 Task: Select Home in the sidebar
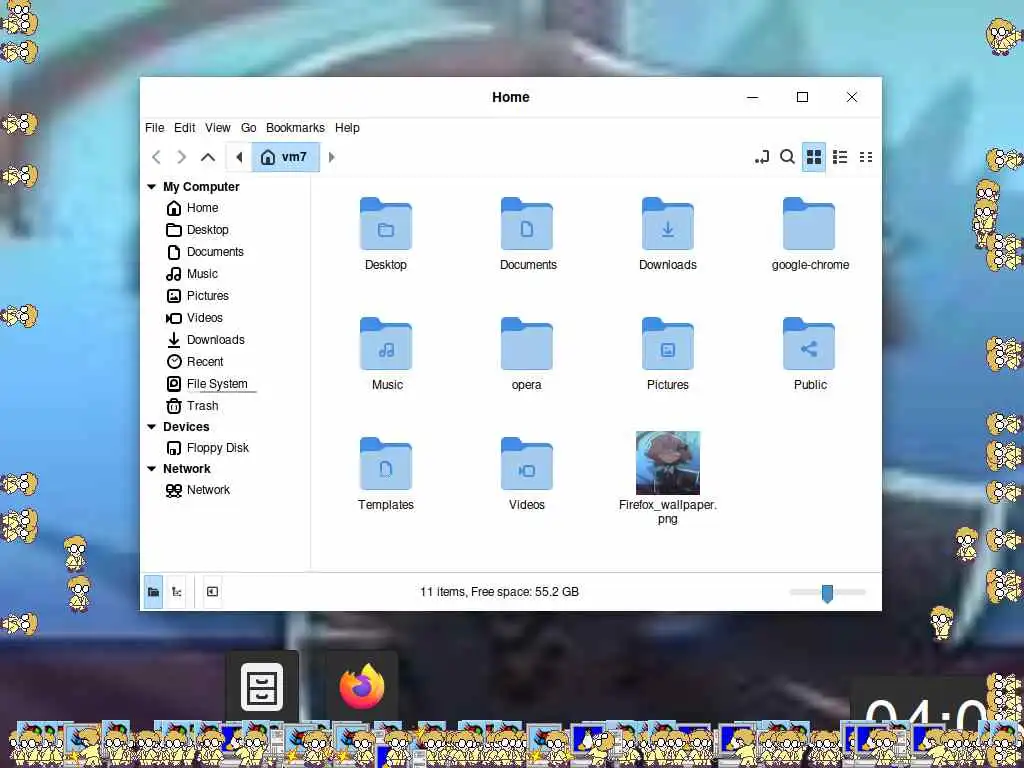point(202,208)
